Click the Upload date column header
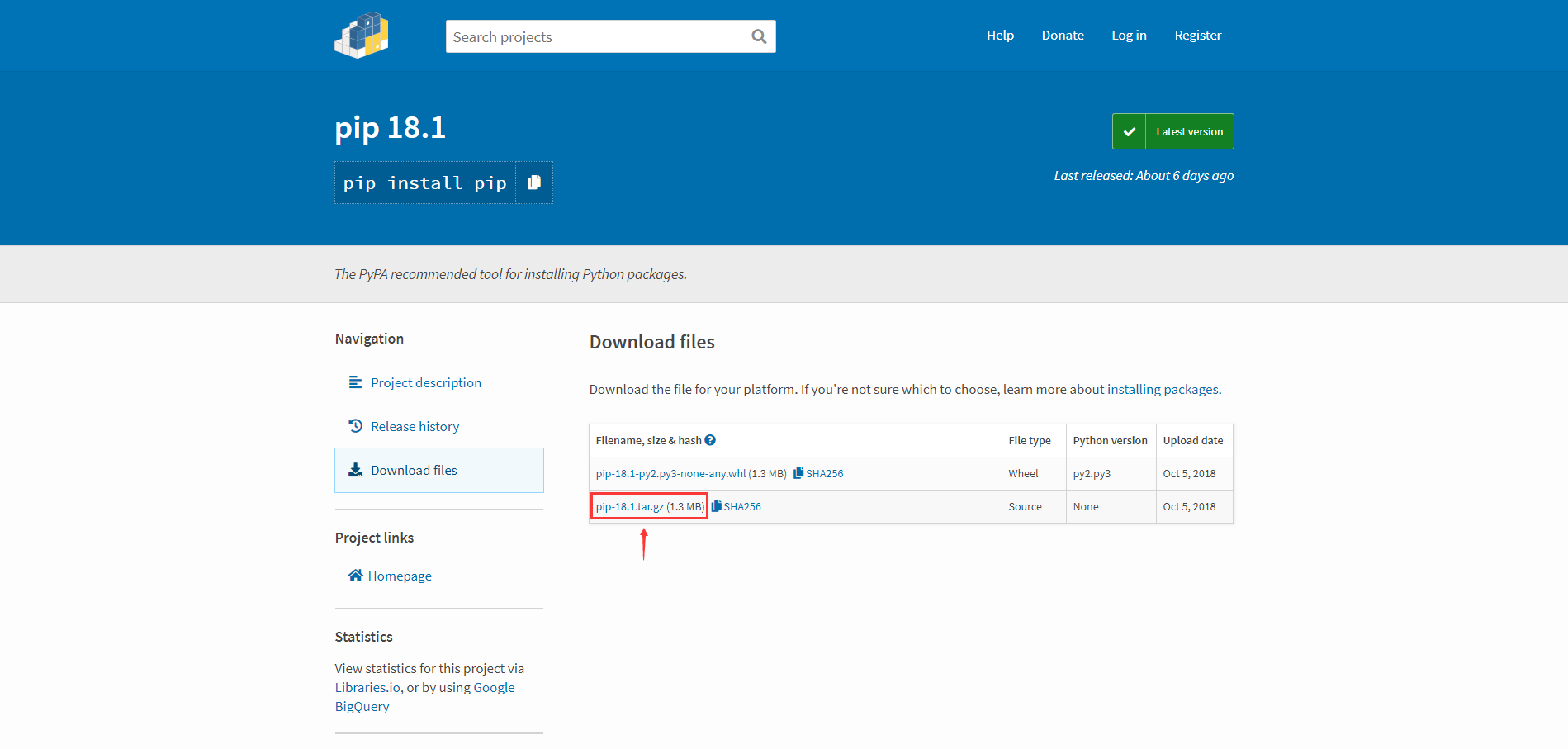This screenshot has width=1568, height=749. [1193, 440]
